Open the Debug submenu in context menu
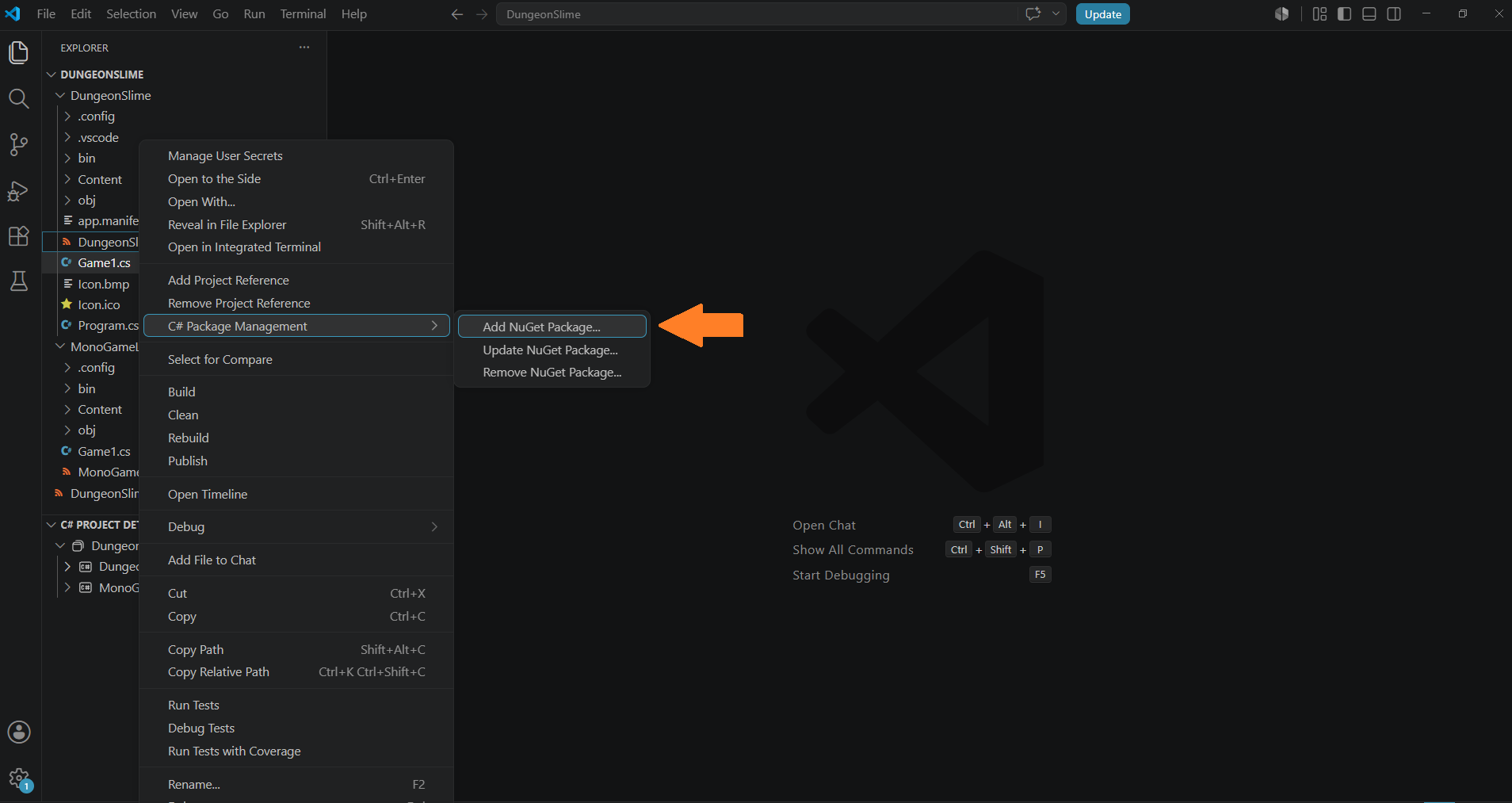 (296, 527)
